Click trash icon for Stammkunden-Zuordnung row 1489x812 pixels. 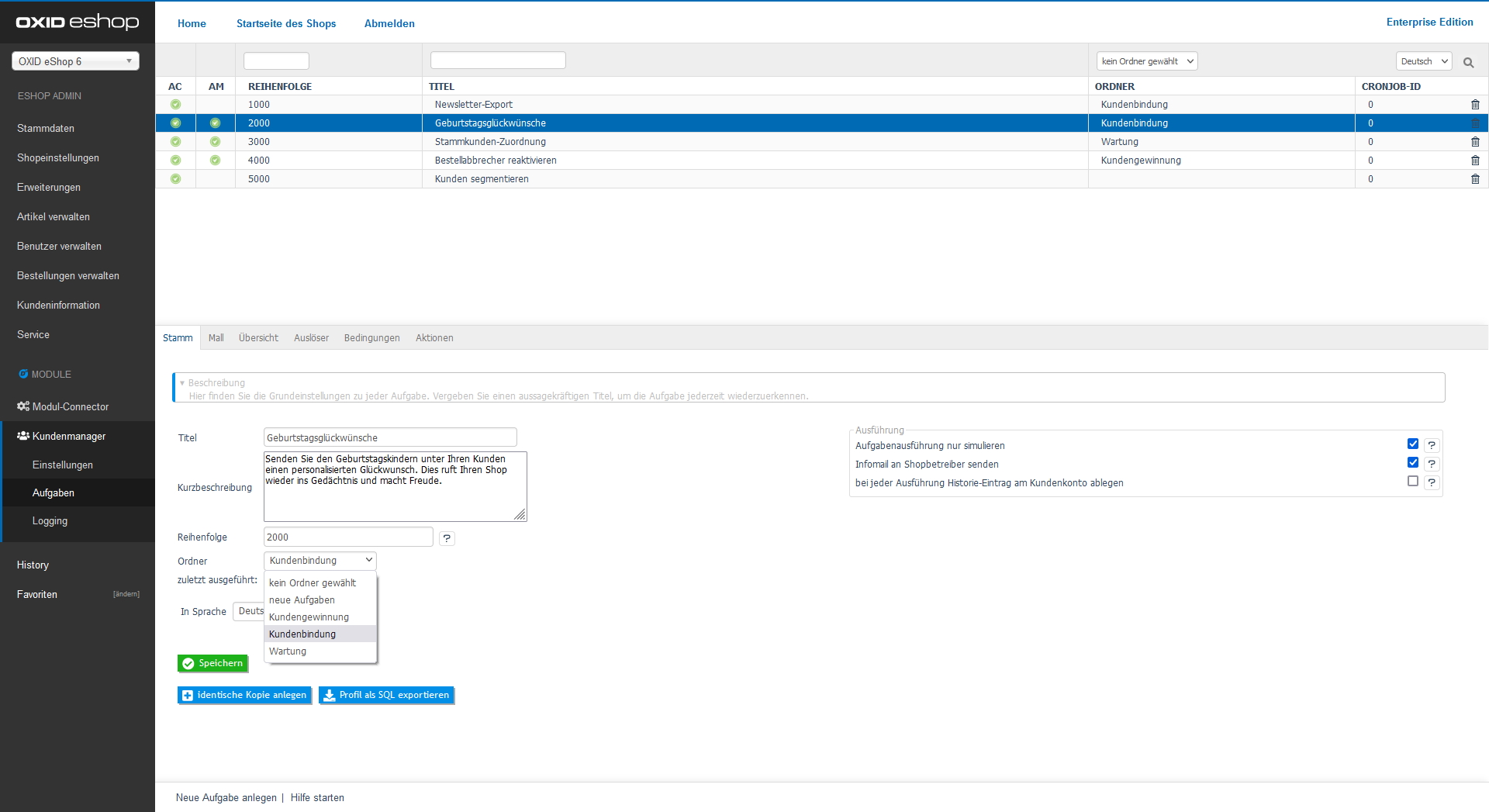tap(1475, 142)
